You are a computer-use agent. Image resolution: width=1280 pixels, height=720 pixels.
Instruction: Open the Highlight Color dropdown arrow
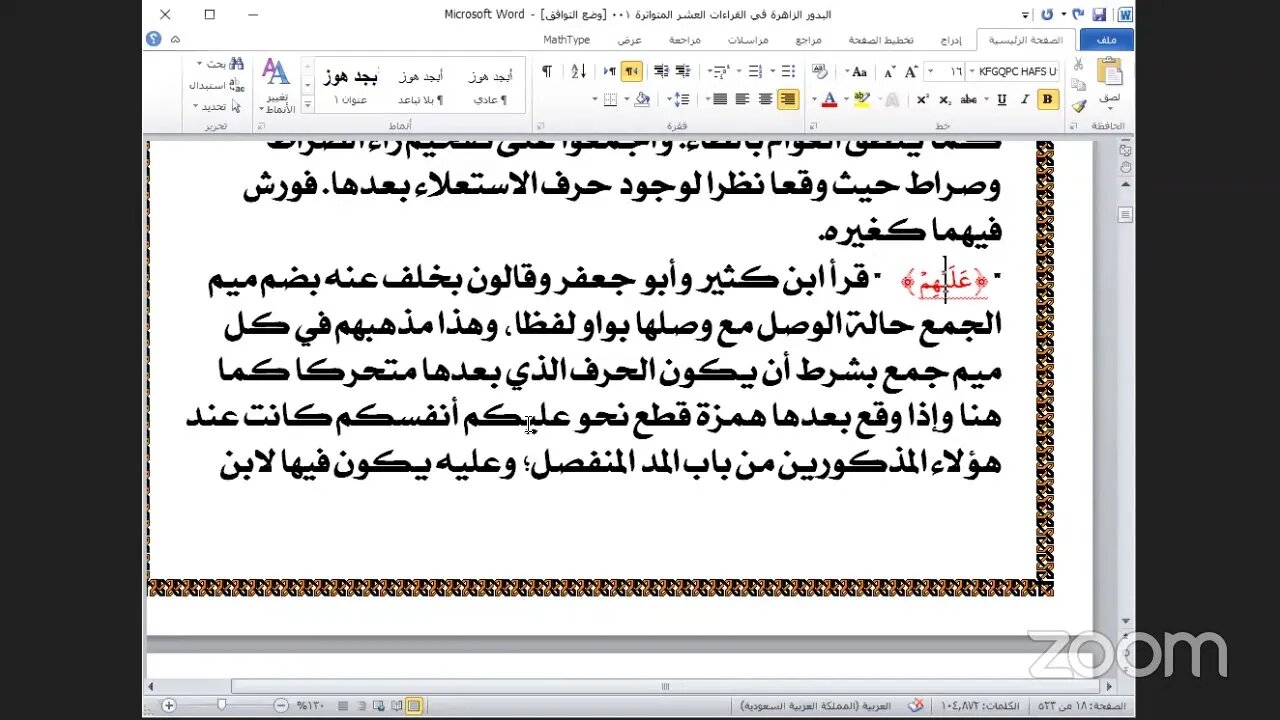846,99
